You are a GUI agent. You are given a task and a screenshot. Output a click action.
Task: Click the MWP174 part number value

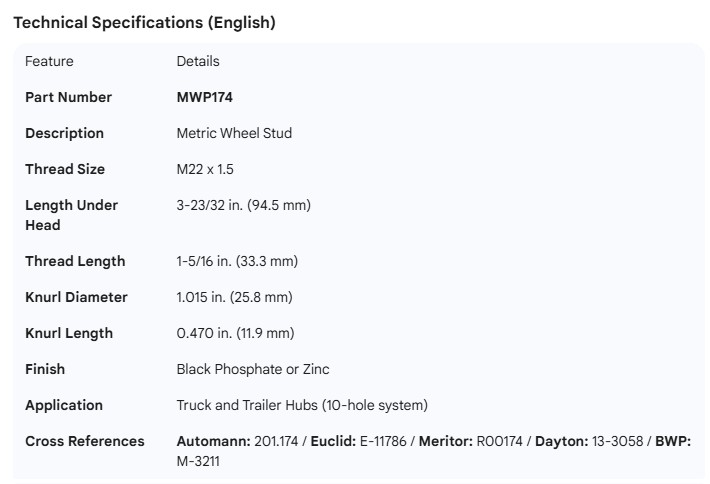click(205, 97)
